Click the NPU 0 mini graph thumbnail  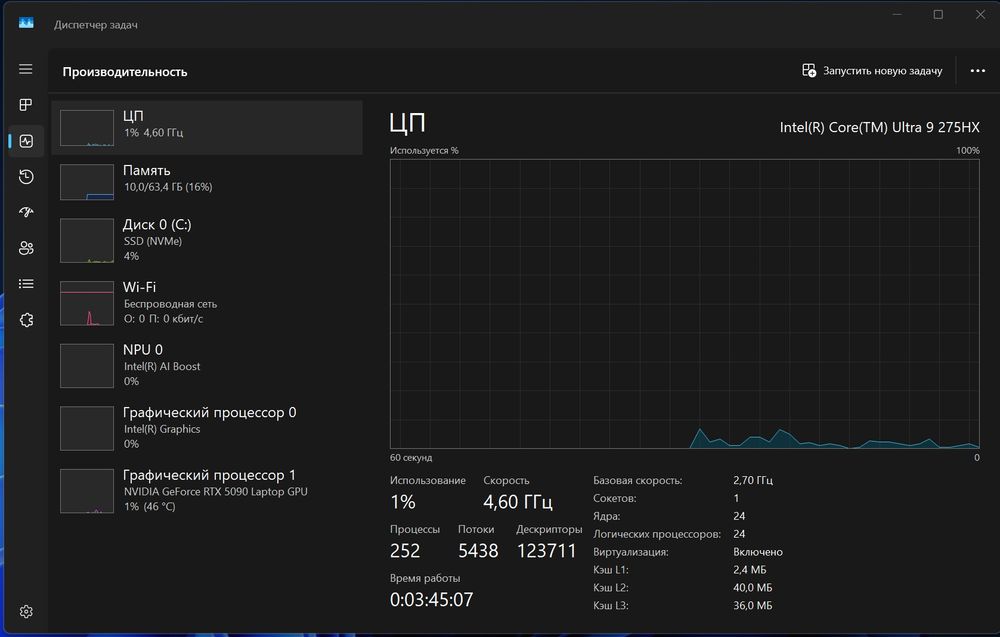pos(87,366)
